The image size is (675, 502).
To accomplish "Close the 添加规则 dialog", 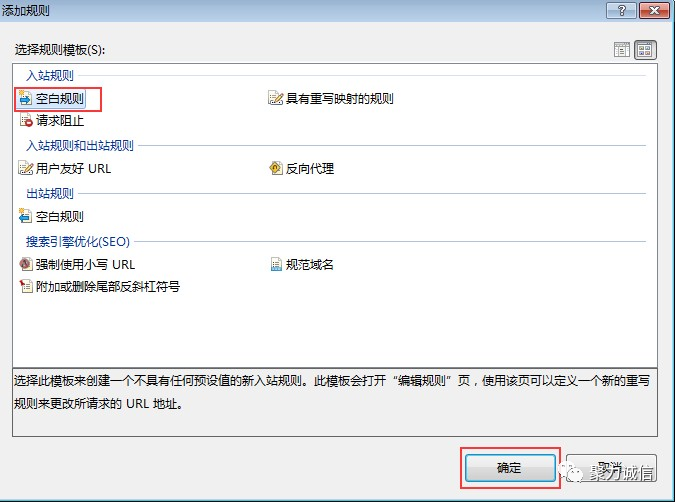I will click(x=654, y=10).
